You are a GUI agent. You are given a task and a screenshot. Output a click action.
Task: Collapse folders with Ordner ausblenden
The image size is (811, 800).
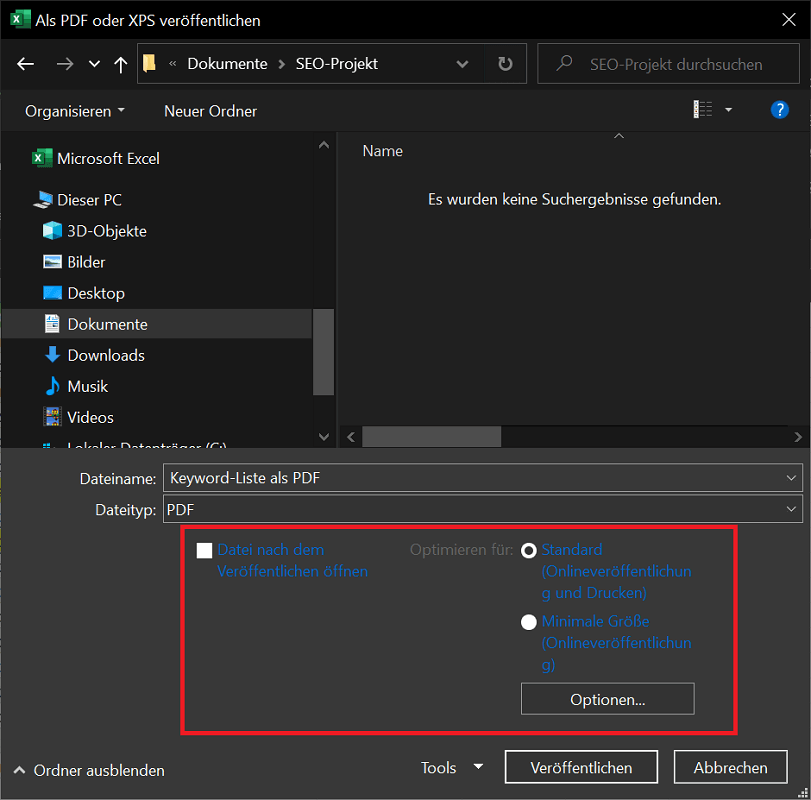pyautogui.click(x=89, y=770)
